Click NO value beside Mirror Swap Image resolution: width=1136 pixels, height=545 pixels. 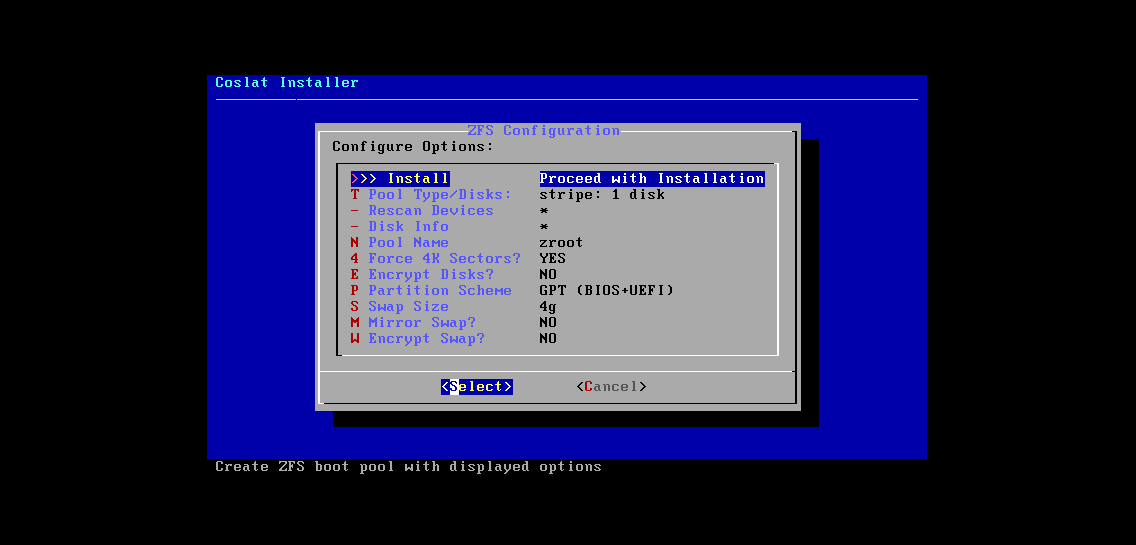548,322
